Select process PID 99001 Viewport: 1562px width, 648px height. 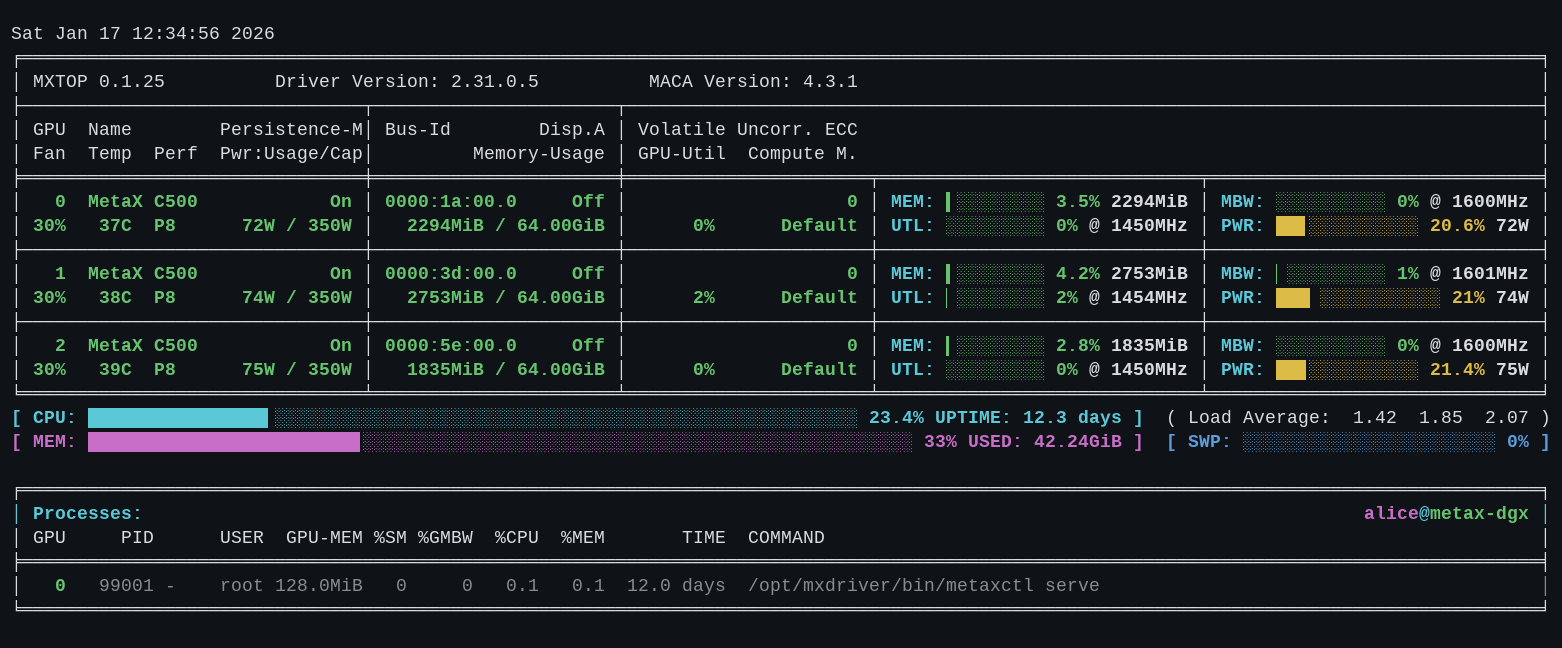(126, 586)
